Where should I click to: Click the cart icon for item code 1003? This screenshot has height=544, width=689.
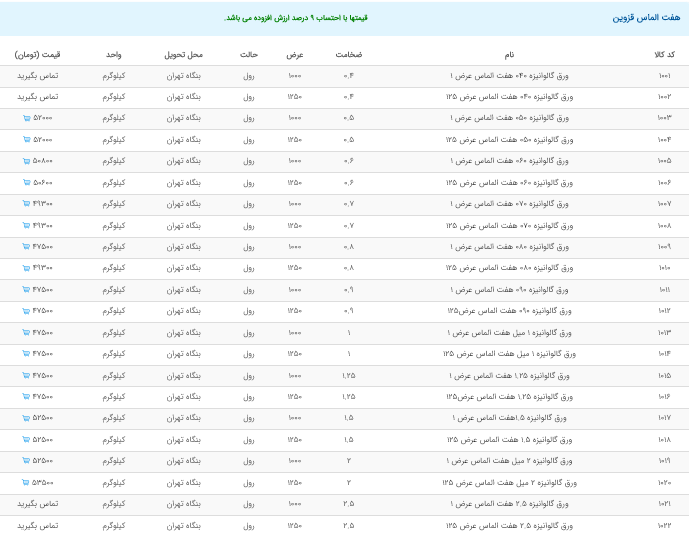(x=26, y=118)
